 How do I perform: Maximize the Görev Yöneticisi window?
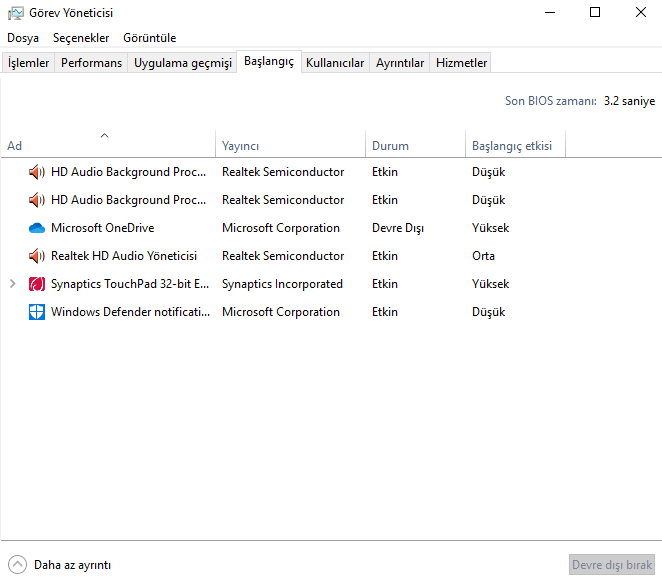(x=595, y=13)
